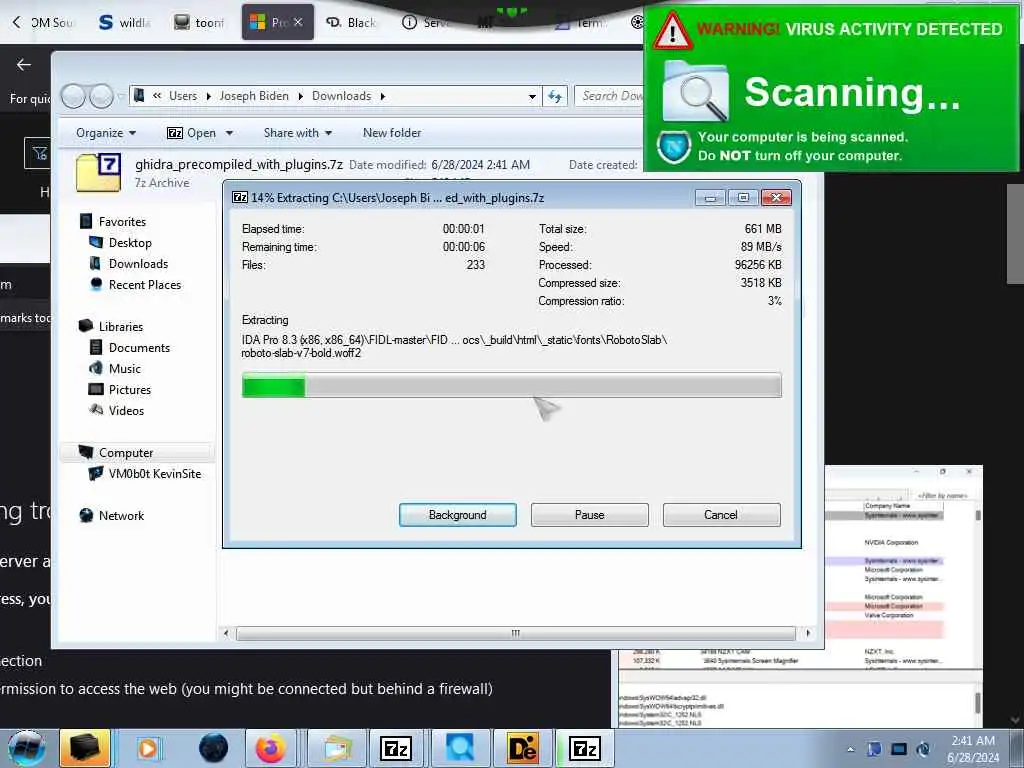Click Open in the Explorer toolbar

click(x=192, y=133)
